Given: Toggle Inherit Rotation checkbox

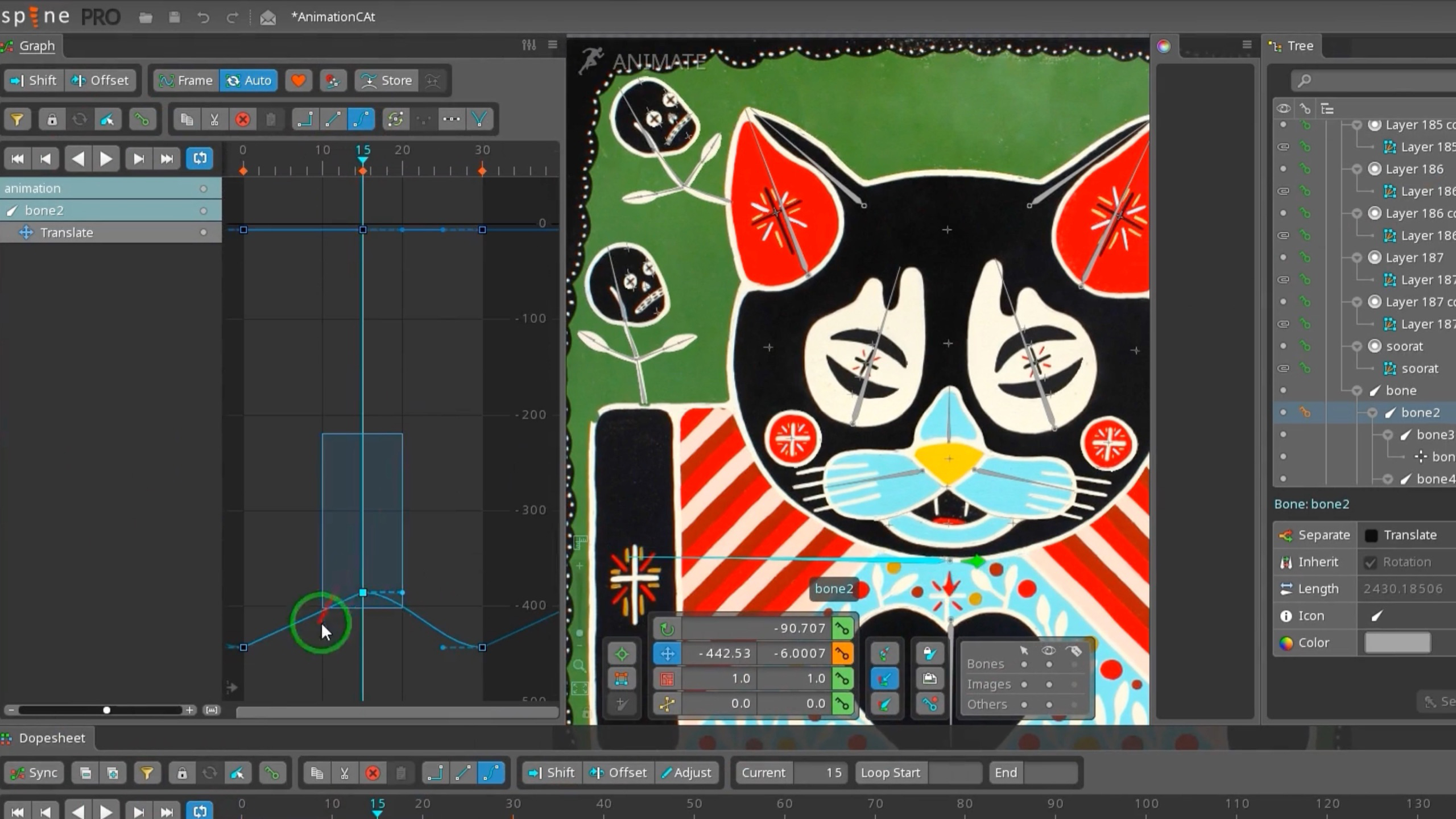Looking at the screenshot, I should click(x=1371, y=562).
